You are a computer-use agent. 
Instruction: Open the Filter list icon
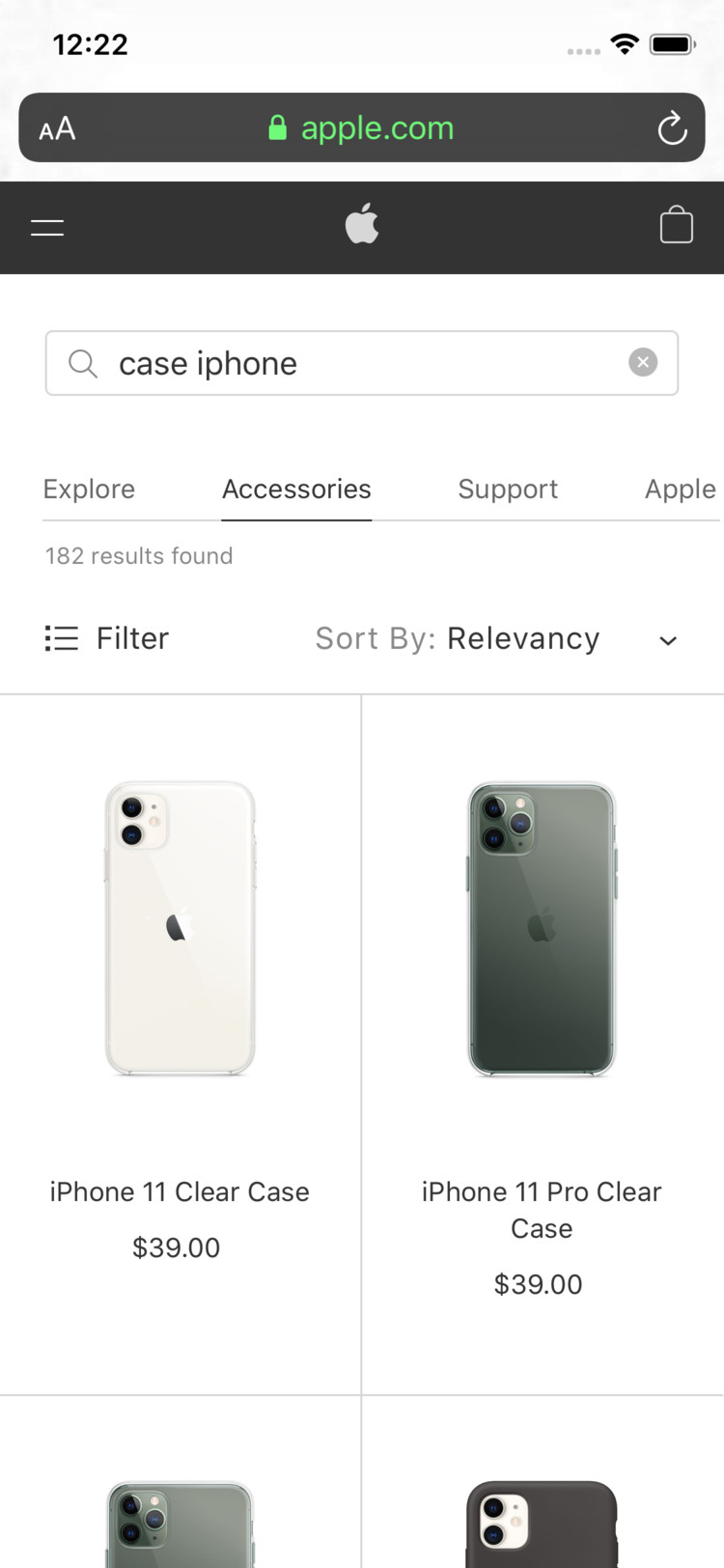point(62,638)
